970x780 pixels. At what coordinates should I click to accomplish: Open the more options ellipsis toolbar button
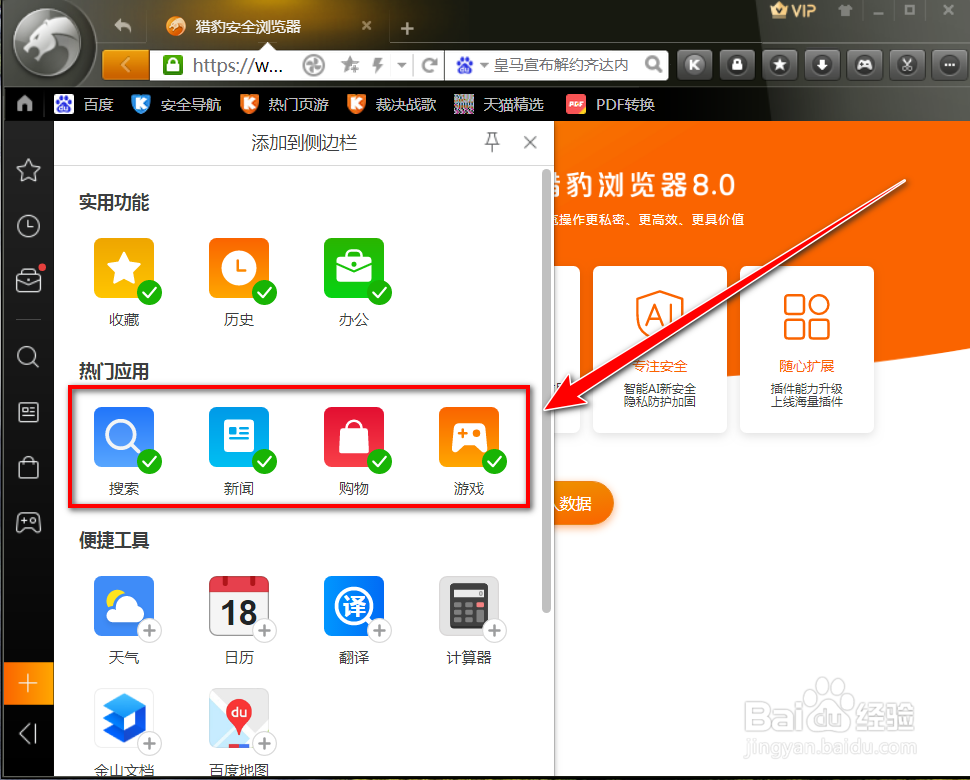click(x=949, y=64)
